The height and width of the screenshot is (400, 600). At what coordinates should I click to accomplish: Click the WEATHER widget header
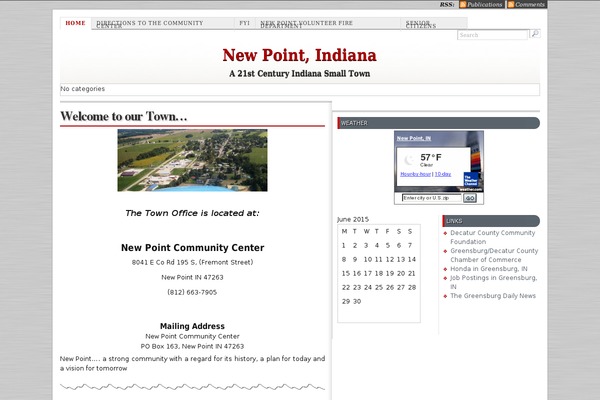tap(439, 123)
